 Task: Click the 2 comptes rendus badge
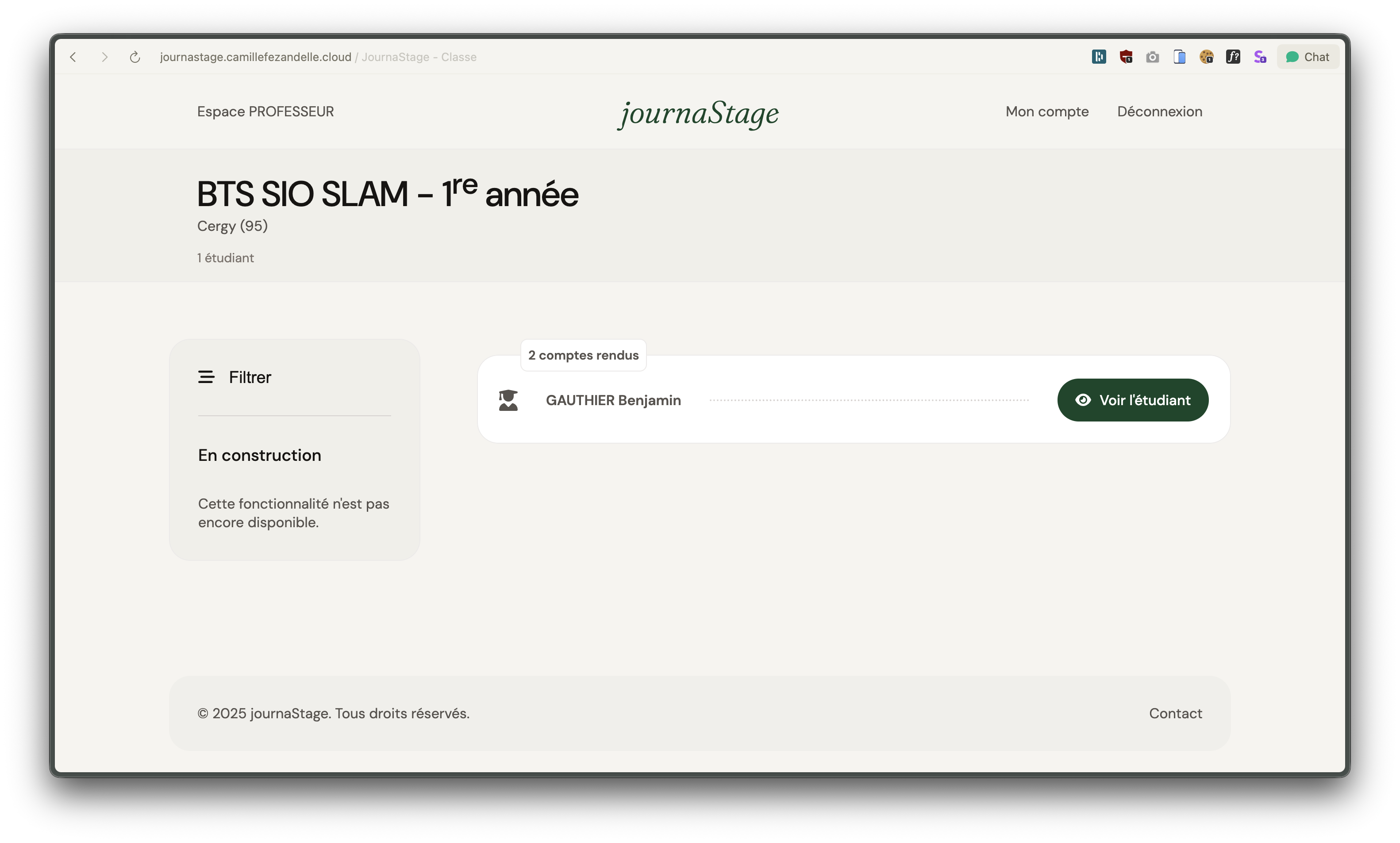point(583,356)
